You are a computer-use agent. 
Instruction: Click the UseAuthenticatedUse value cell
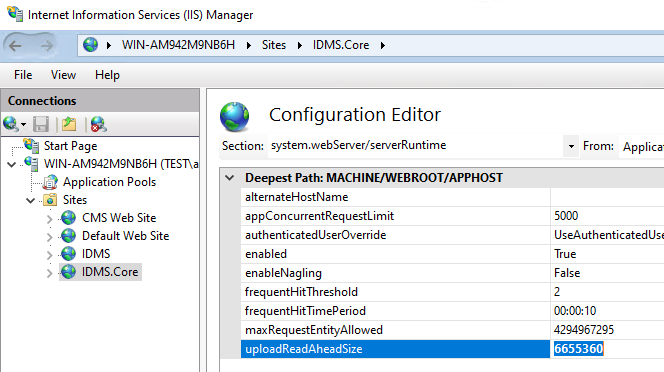(608, 235)
